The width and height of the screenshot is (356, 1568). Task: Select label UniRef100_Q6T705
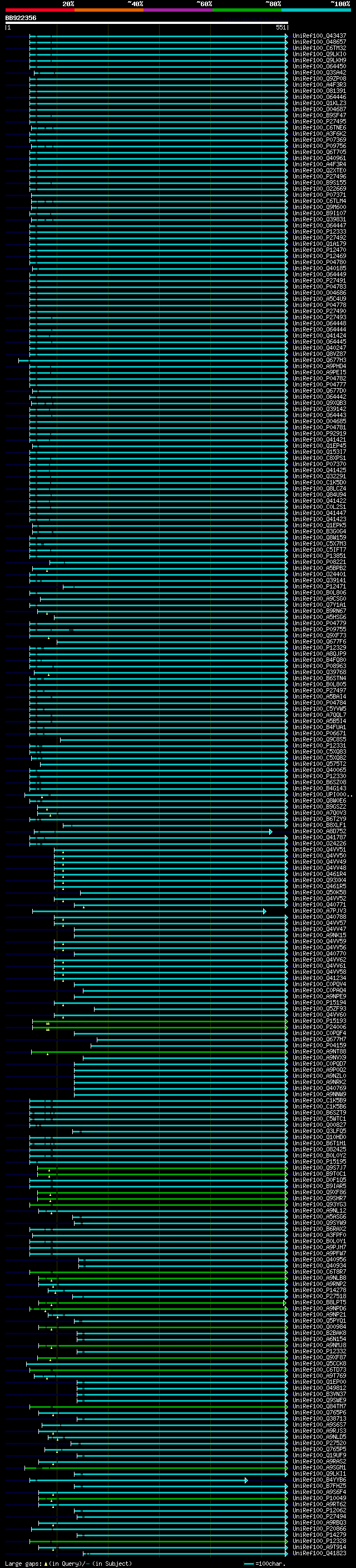(319, 152)
